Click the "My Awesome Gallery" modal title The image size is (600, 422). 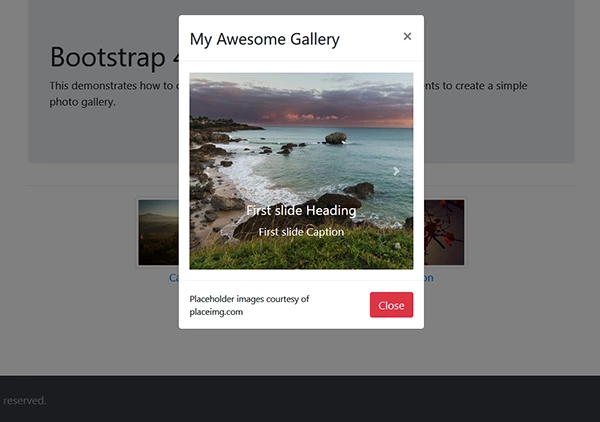(x=265, y=39)
